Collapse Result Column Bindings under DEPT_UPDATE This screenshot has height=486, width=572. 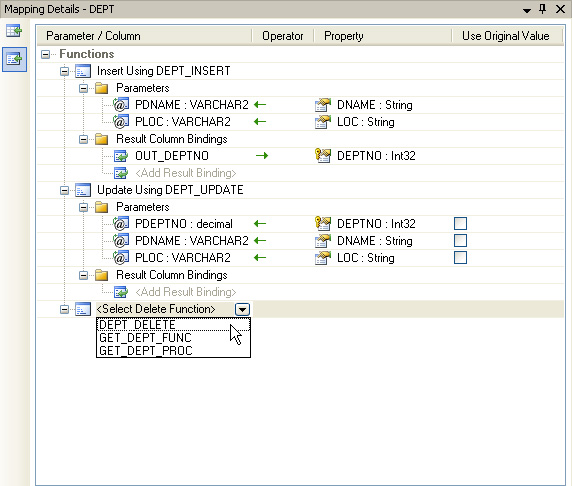click(83, 275)
